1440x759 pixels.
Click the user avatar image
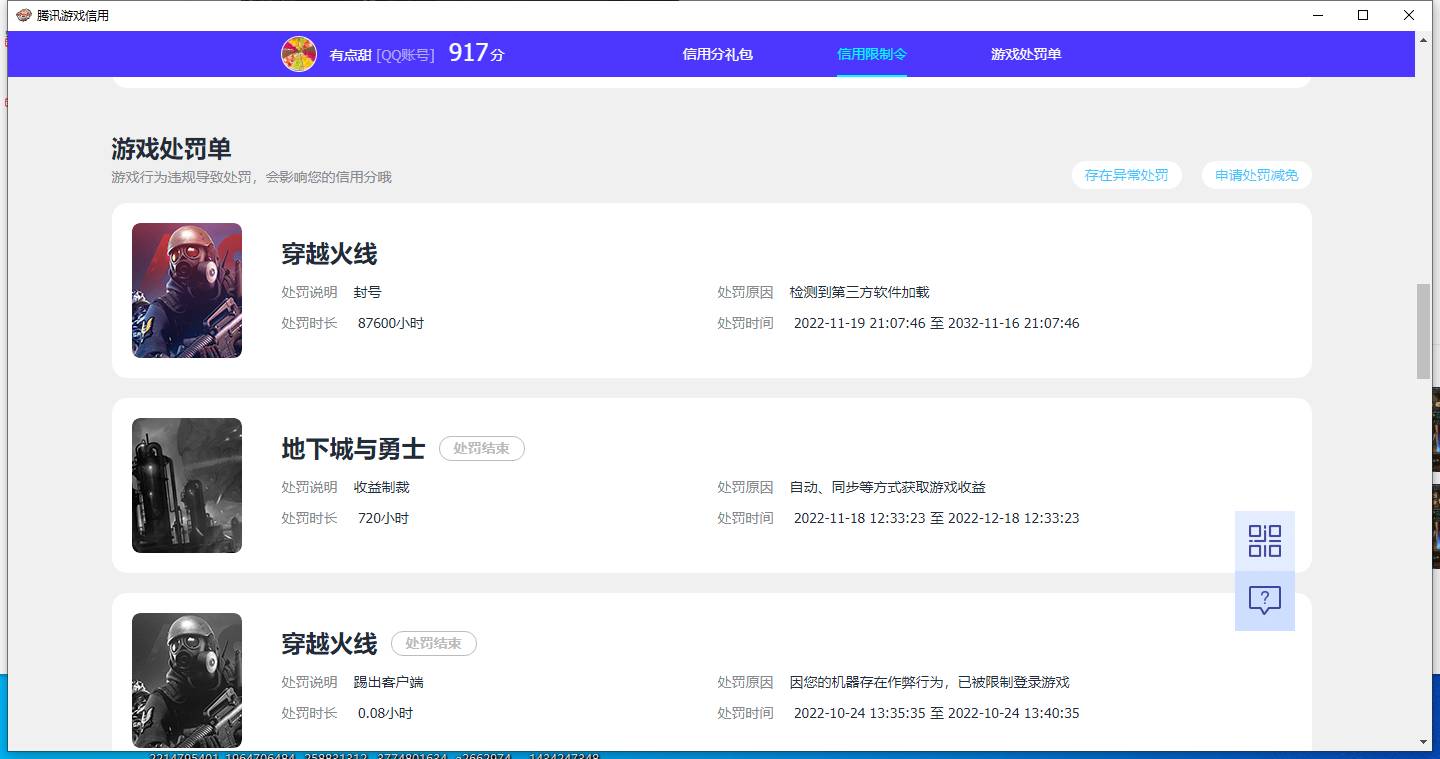tap(298, 53)
